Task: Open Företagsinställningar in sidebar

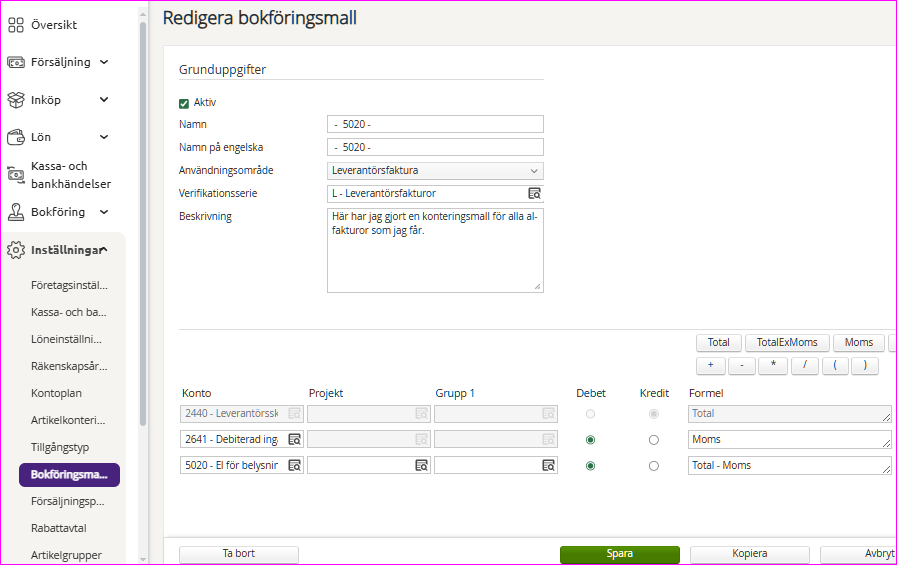Action: pyautogui.click(x=69, y=285)
